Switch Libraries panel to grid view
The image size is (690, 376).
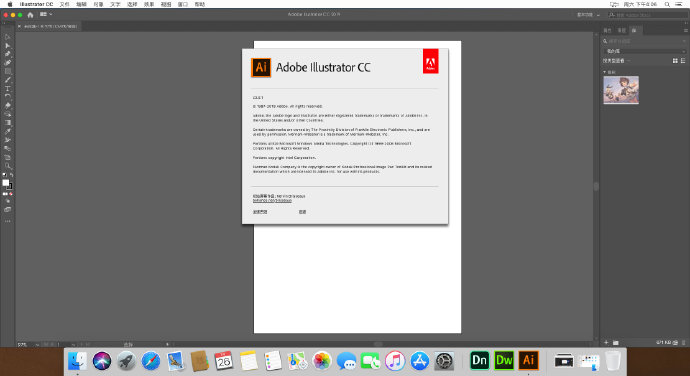tap(675, 61)
